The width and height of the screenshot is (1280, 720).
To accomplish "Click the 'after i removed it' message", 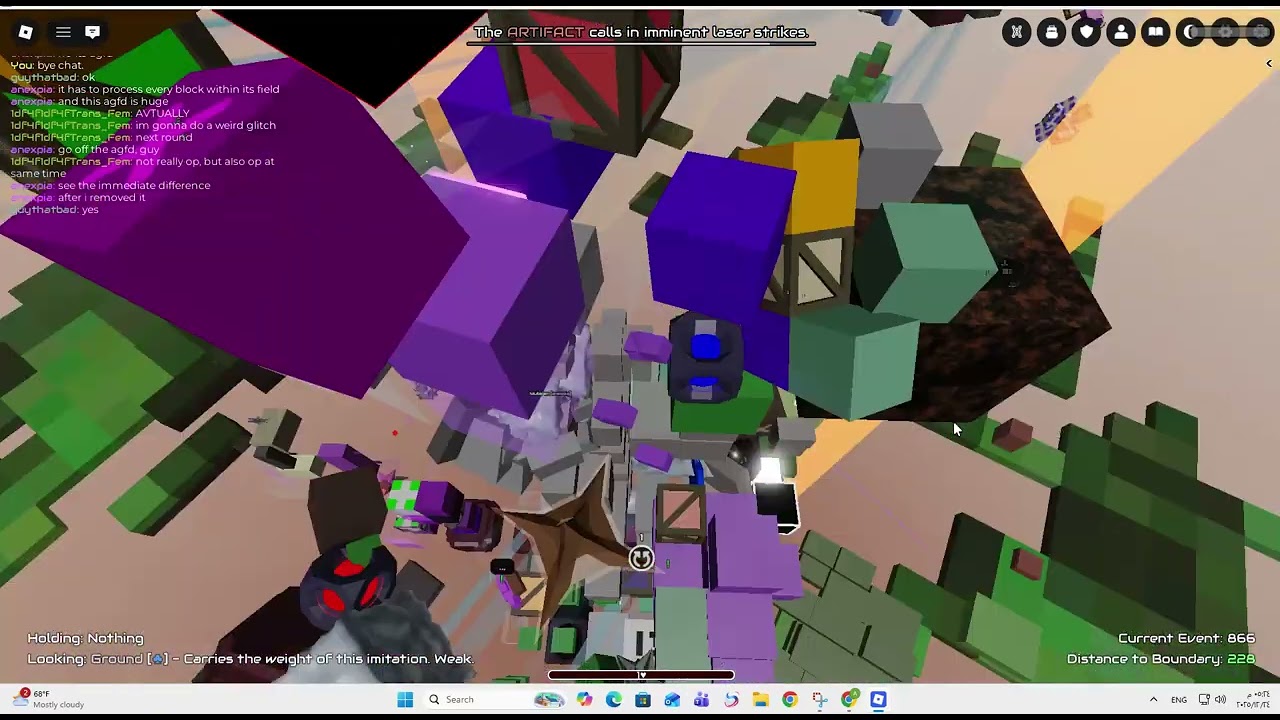I will point(78,197).
